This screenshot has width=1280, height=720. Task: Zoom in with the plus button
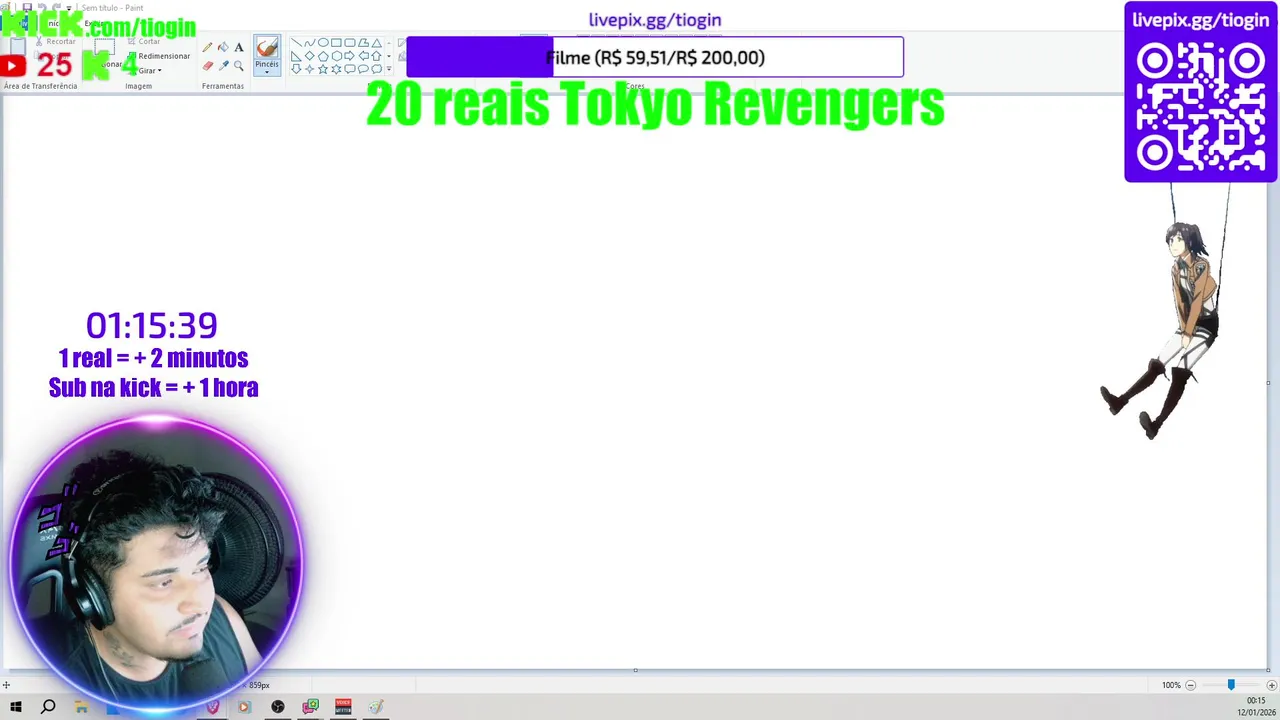point(1271,685)
